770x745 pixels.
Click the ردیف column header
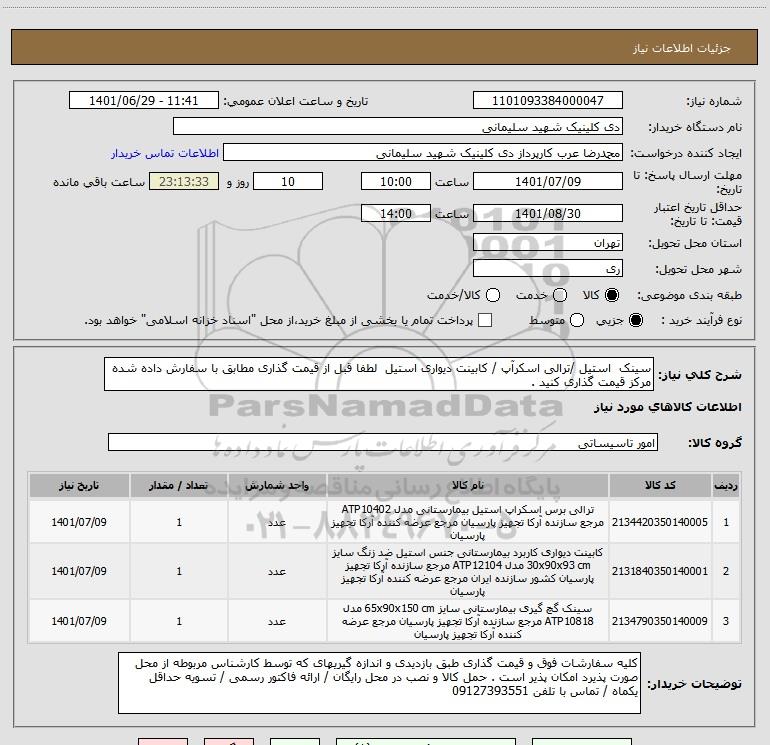tap(726, 486)
